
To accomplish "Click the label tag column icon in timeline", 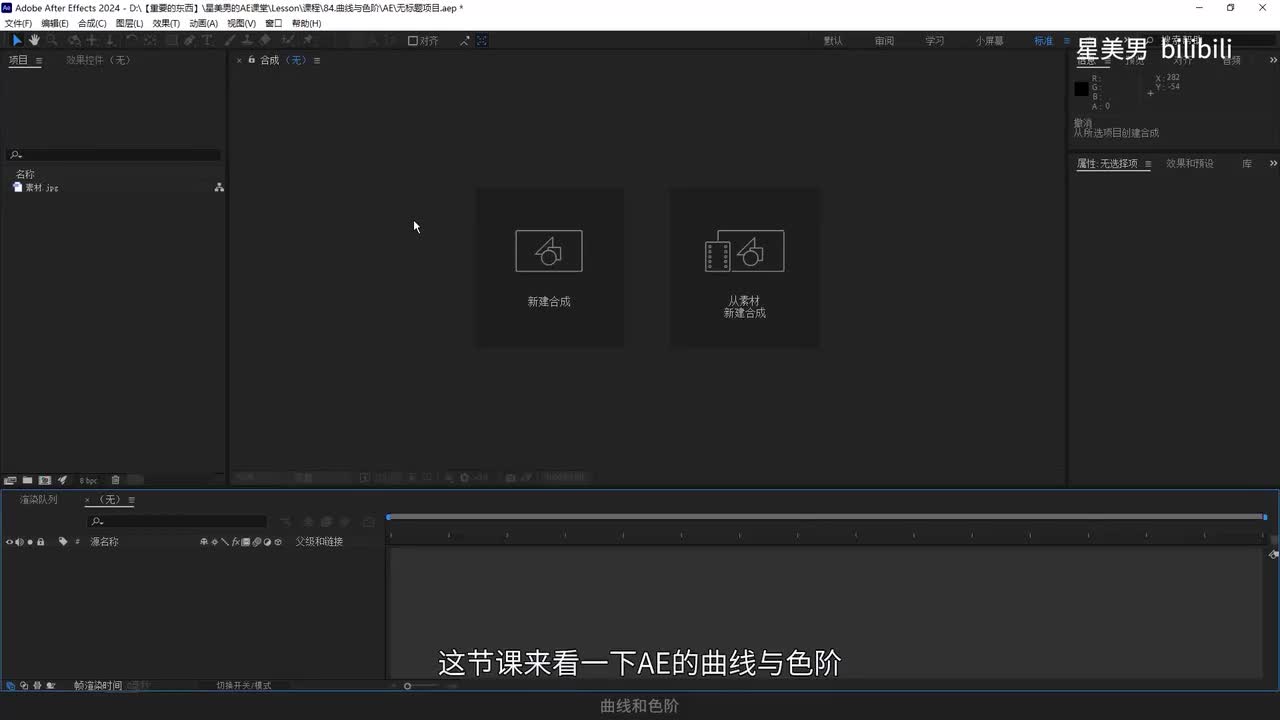I will tap(63, 542).
